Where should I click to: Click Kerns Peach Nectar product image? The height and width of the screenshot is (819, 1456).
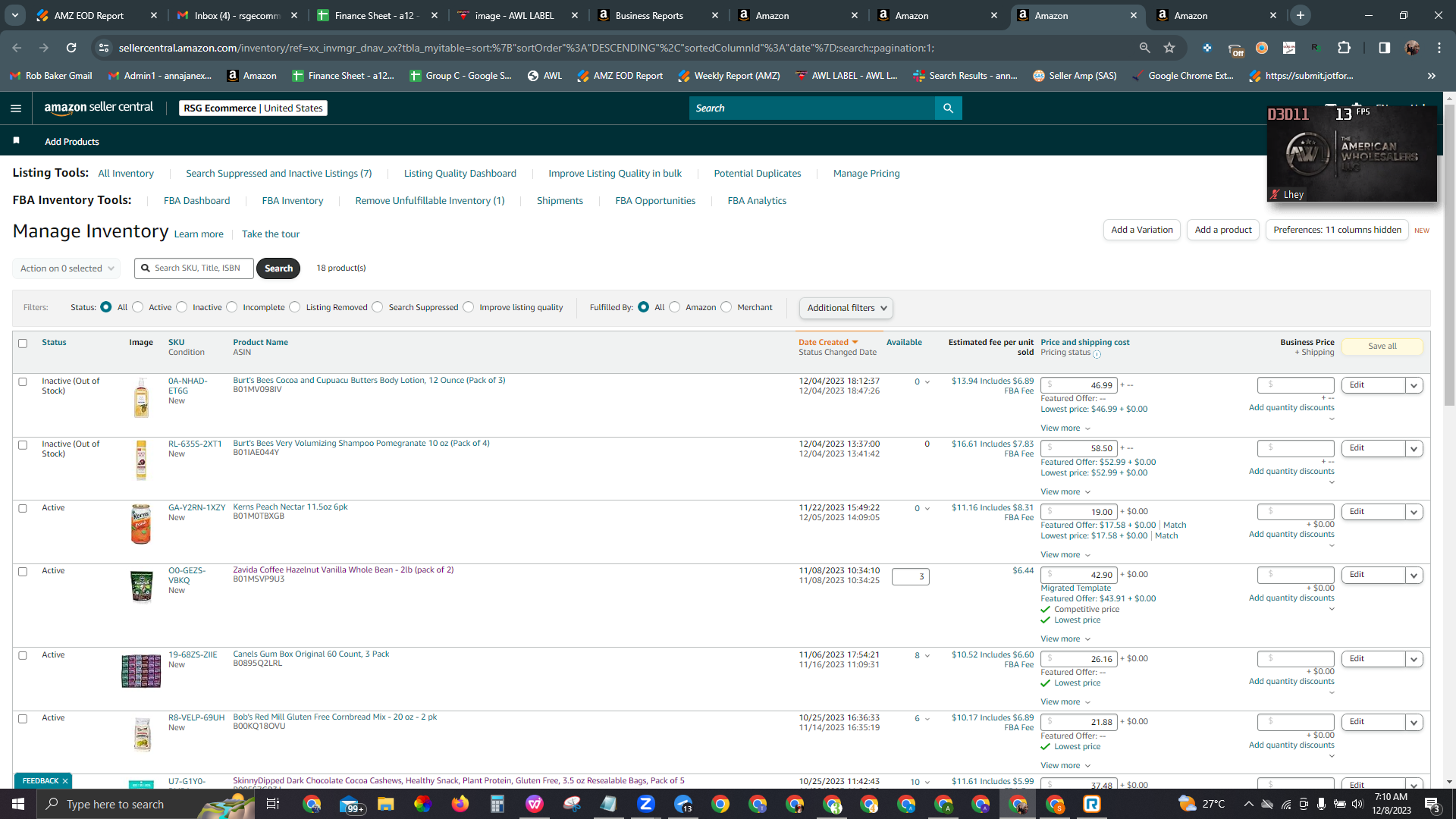pos(141,524)
